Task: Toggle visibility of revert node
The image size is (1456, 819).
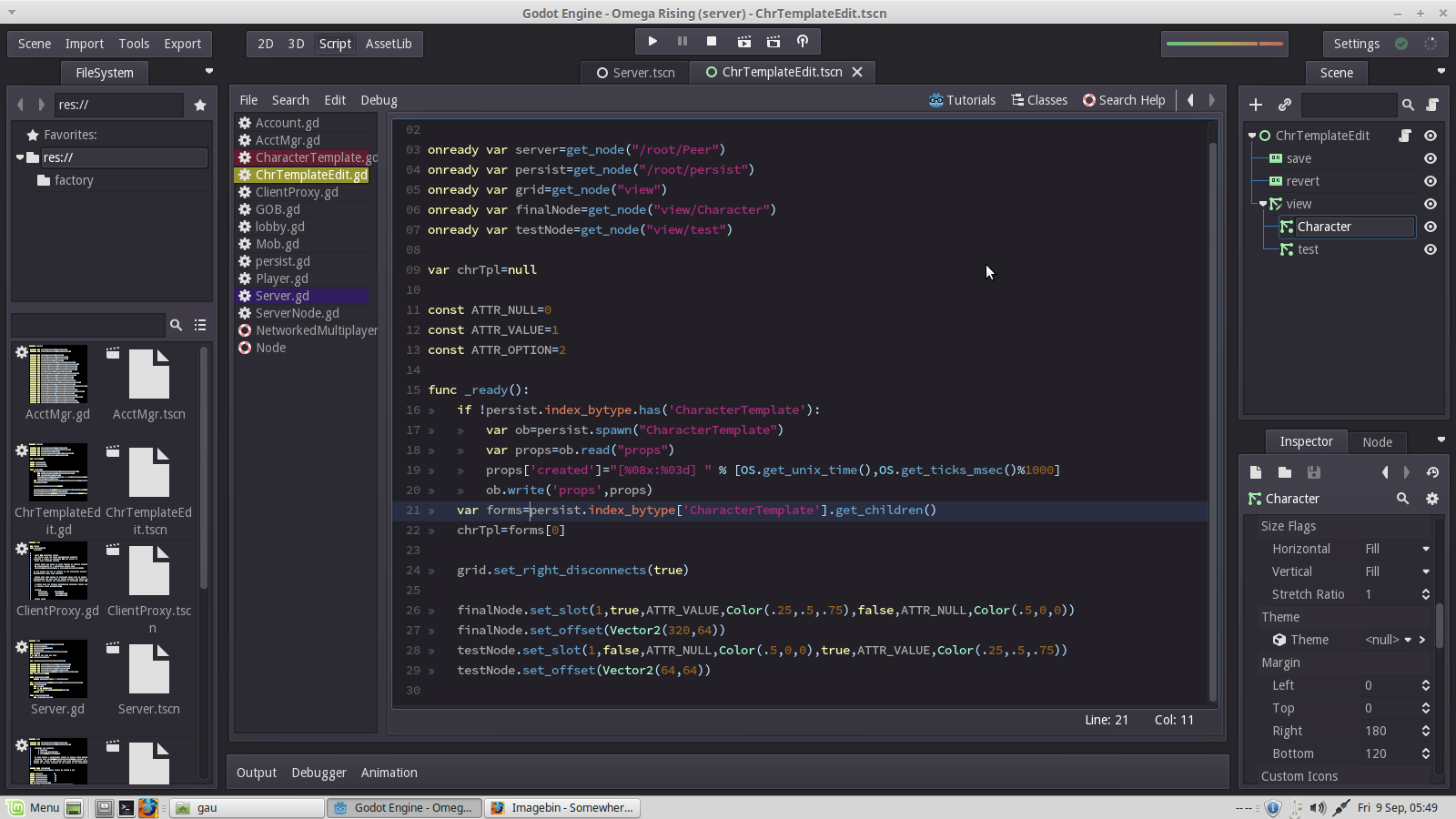Action: pyautogui.click(x=1431, y=181)
